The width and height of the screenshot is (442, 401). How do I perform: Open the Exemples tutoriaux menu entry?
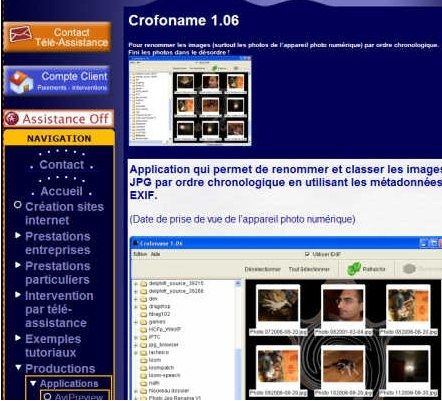53,346
